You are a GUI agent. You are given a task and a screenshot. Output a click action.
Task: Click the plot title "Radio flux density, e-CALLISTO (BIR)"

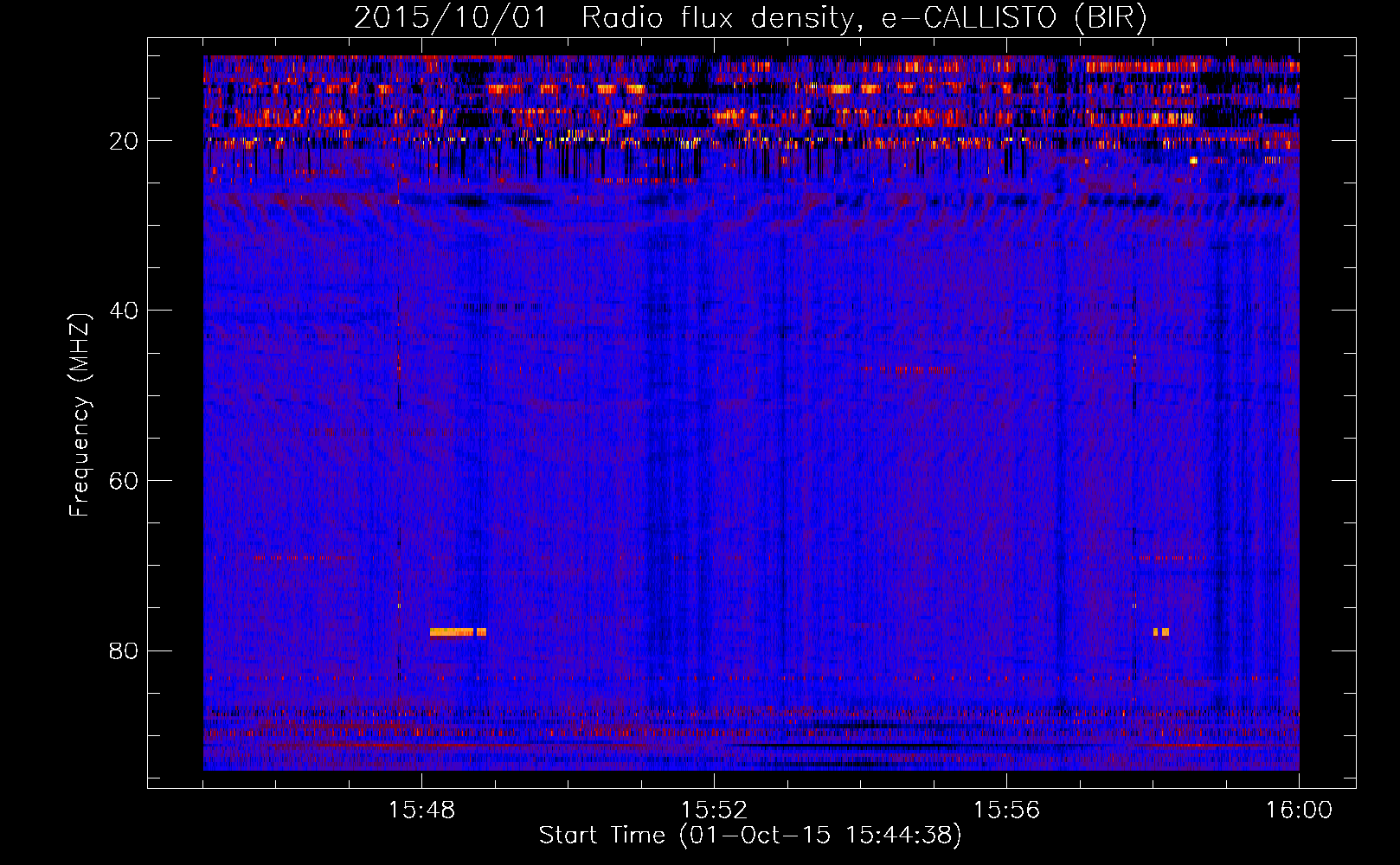[864, 18]
